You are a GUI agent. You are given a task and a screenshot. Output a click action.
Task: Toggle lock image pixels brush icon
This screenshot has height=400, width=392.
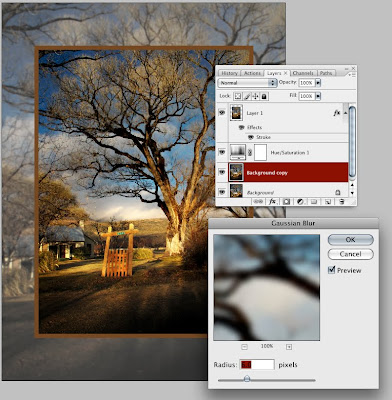pyautogui.click(x=247, y=96)
